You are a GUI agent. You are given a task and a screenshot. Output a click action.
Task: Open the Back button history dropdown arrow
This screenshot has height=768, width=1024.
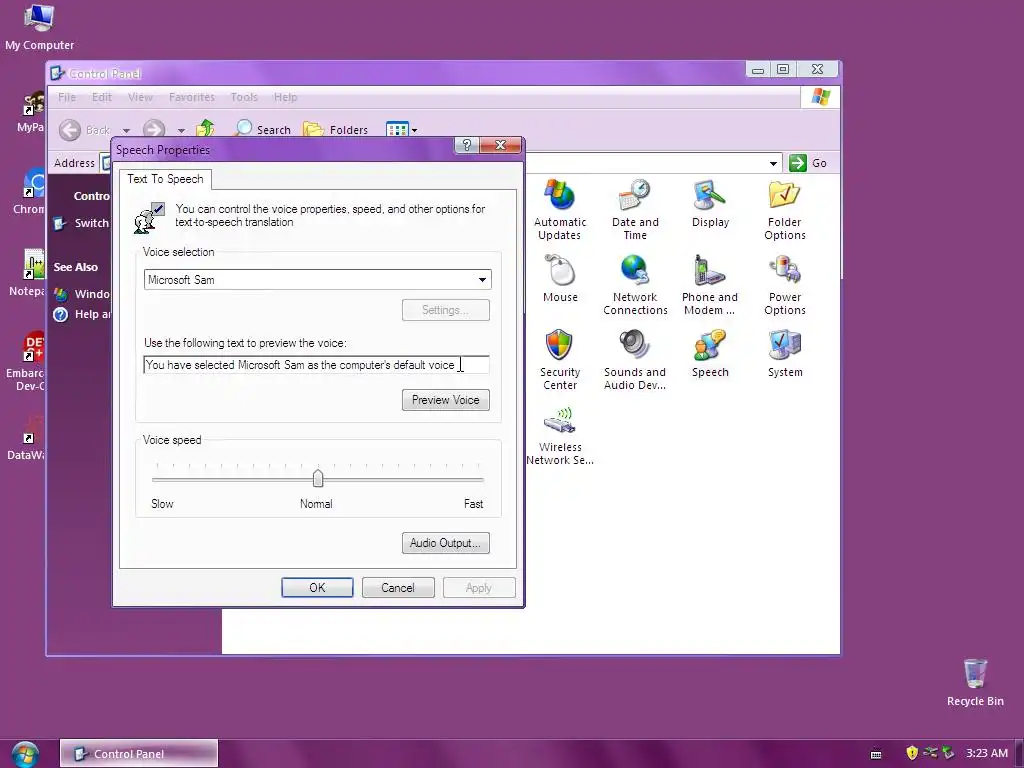click(x=126, y=130)
